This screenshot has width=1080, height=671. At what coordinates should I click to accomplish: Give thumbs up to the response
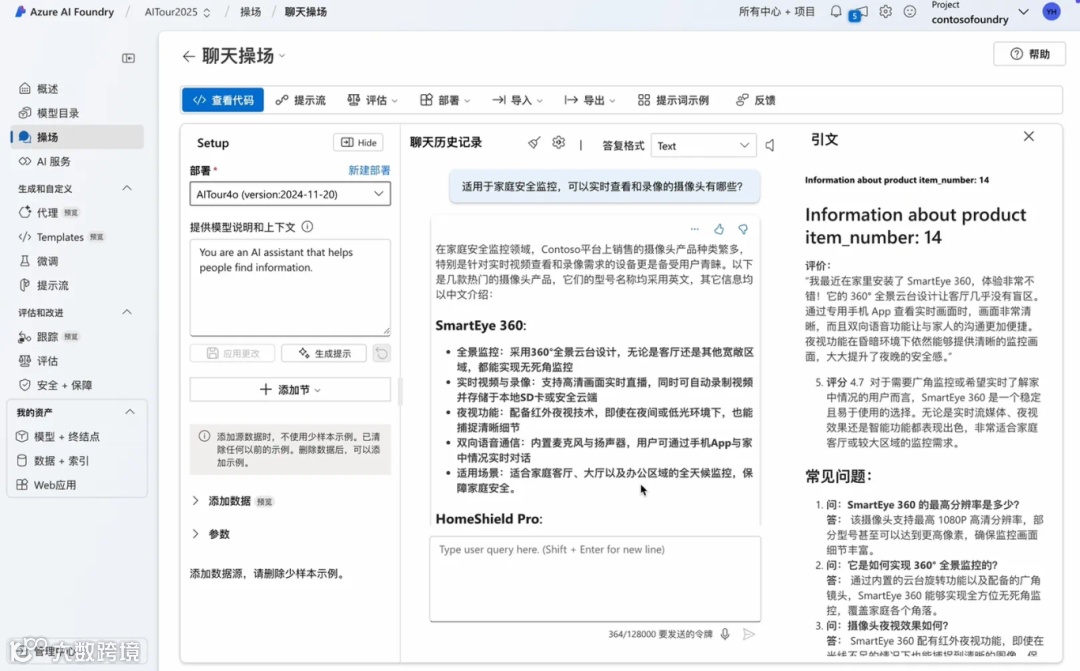719,229
